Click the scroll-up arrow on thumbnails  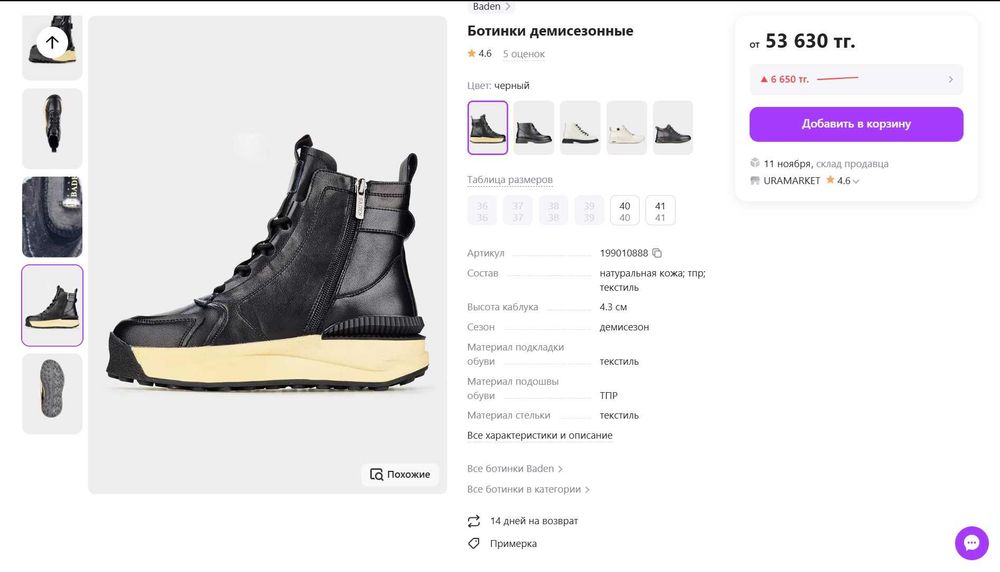[52, 42]
